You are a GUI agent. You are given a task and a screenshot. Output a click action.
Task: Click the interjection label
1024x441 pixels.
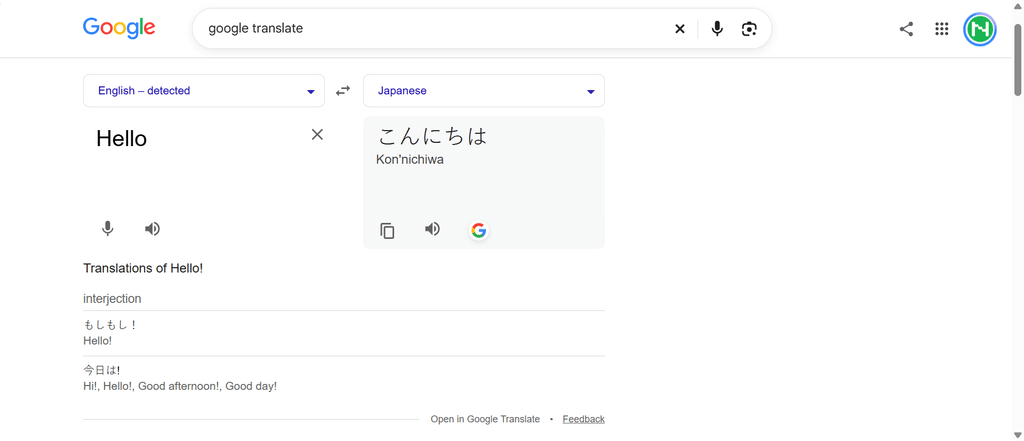click(112, 299)
